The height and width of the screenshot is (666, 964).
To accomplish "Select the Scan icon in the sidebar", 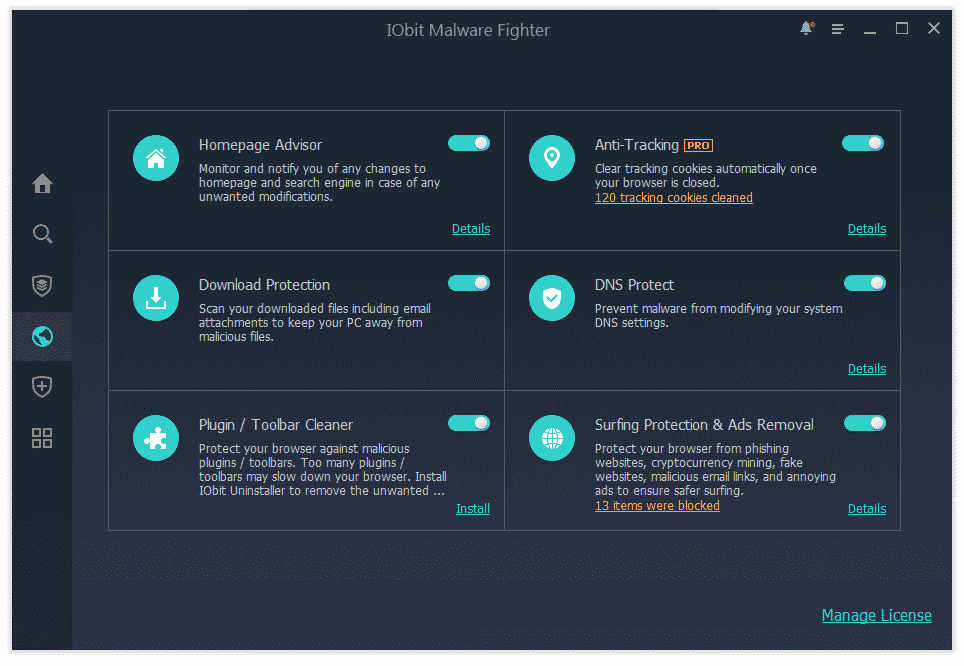I will tap(42, 233).
